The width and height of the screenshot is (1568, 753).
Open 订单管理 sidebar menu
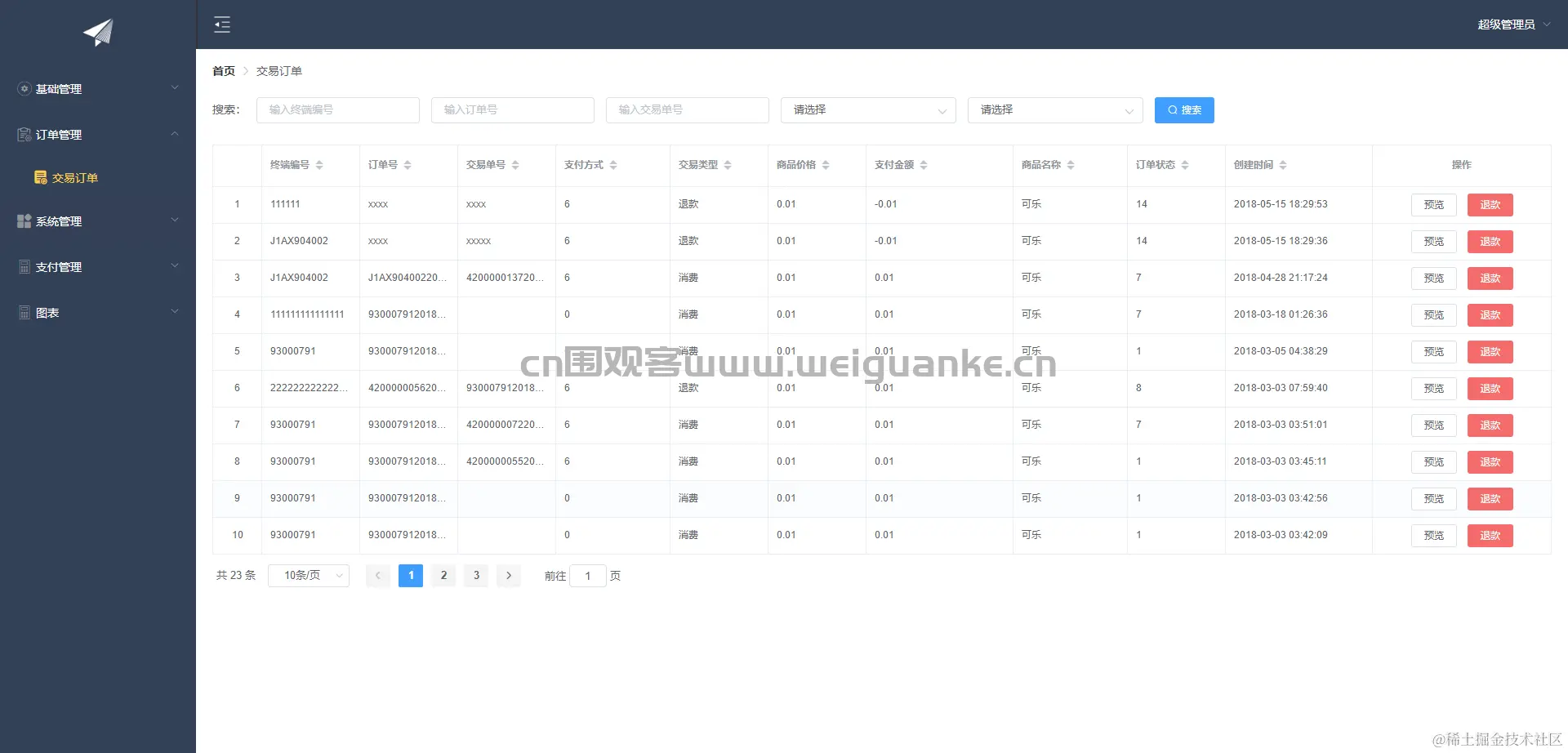[98, 135]
